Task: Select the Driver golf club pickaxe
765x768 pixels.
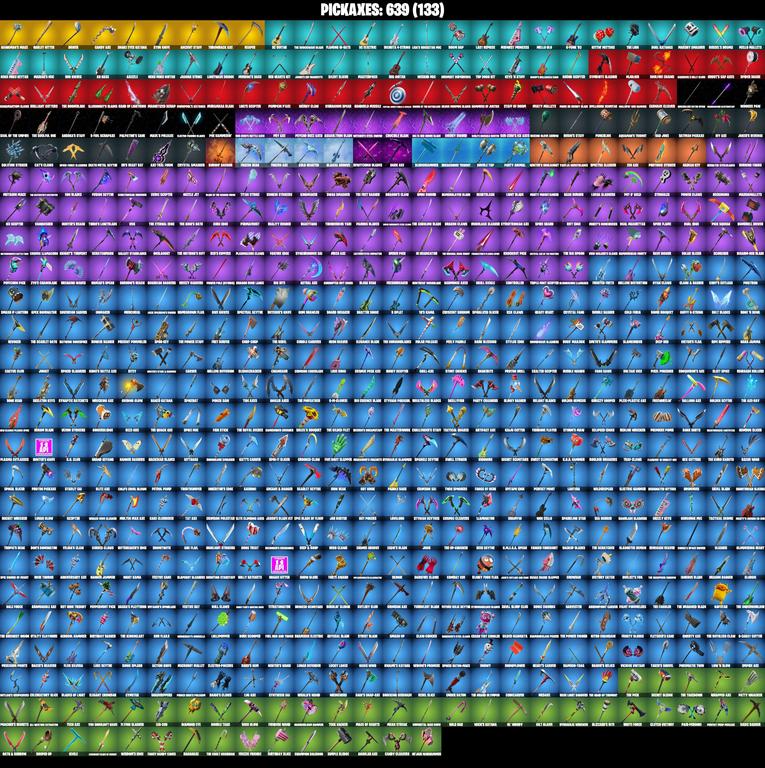Action: [73, 35]
